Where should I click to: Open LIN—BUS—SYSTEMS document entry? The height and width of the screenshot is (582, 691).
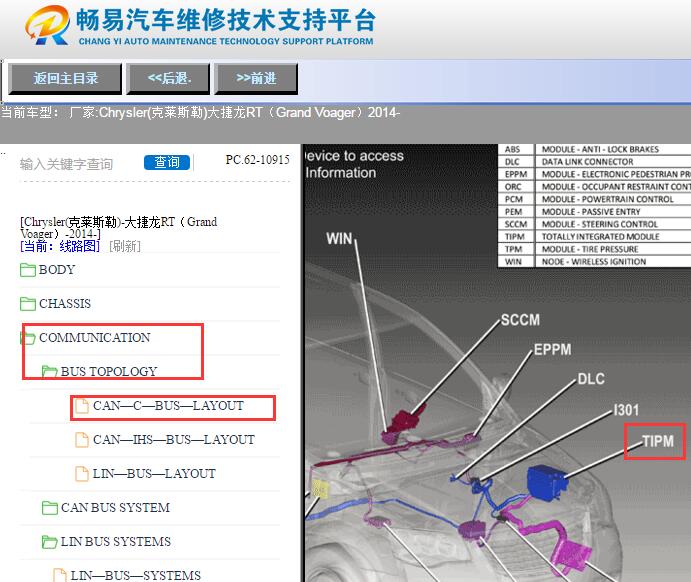pyautogui.click(x=135, y=575)
